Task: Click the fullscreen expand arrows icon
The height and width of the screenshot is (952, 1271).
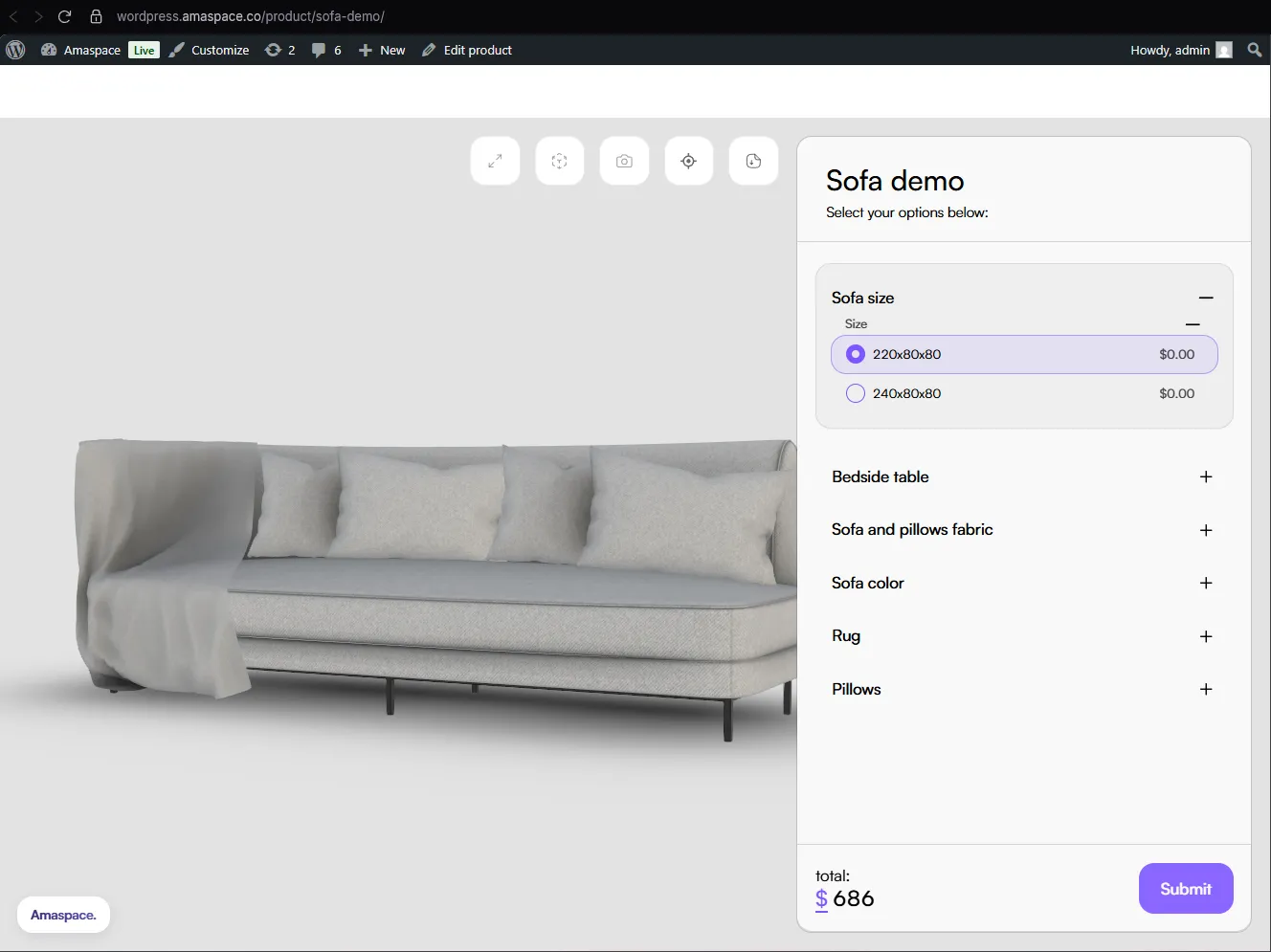Action: pos(495,161)
